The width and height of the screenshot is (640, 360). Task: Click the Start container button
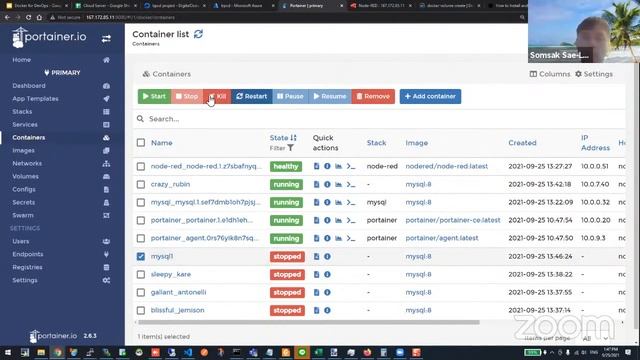pos(154,96)
